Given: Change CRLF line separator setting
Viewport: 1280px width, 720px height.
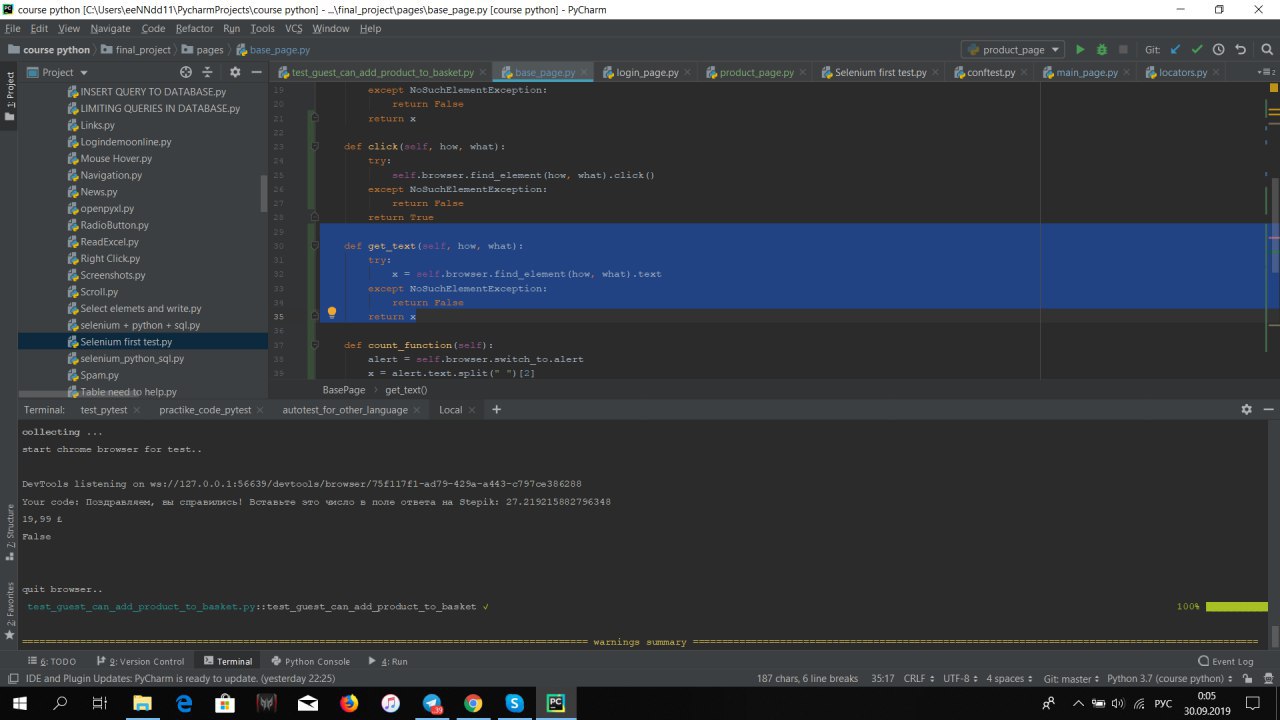Looking at the screenshot, I should coord(920,678).
